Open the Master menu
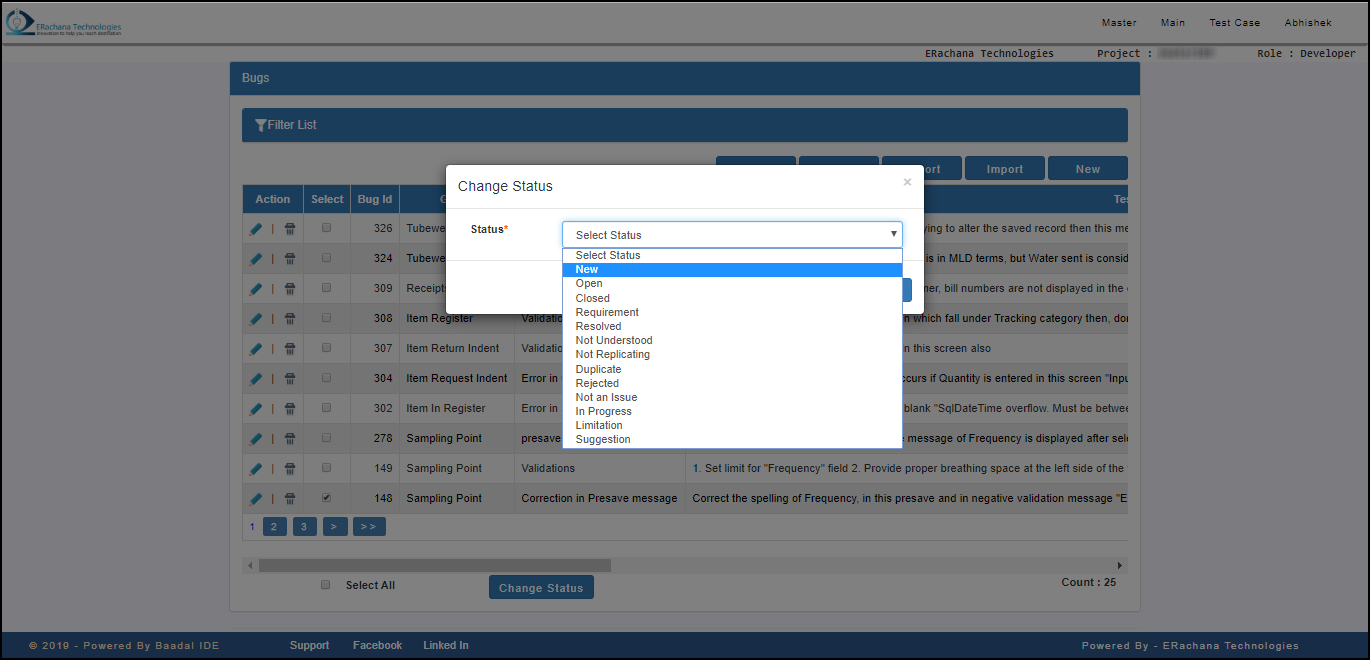 tap(1119, 23)
